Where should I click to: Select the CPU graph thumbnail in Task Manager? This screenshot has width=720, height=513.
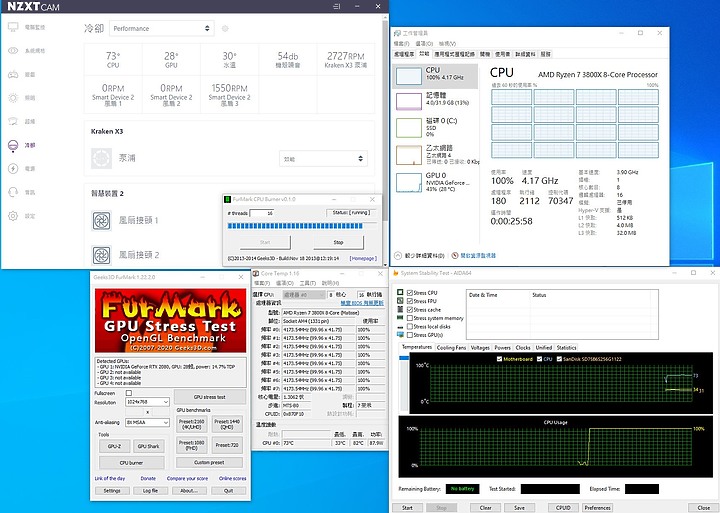(x=409, y=76)
